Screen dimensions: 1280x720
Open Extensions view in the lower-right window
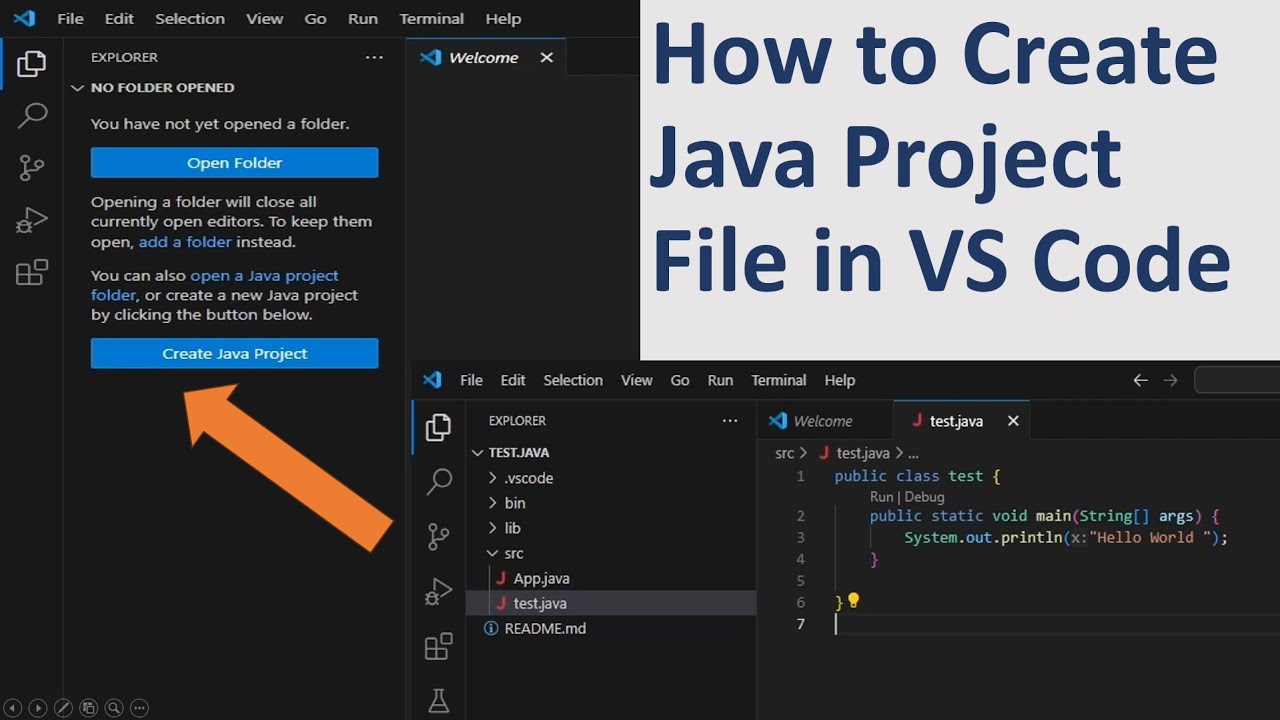pos(439,647)
